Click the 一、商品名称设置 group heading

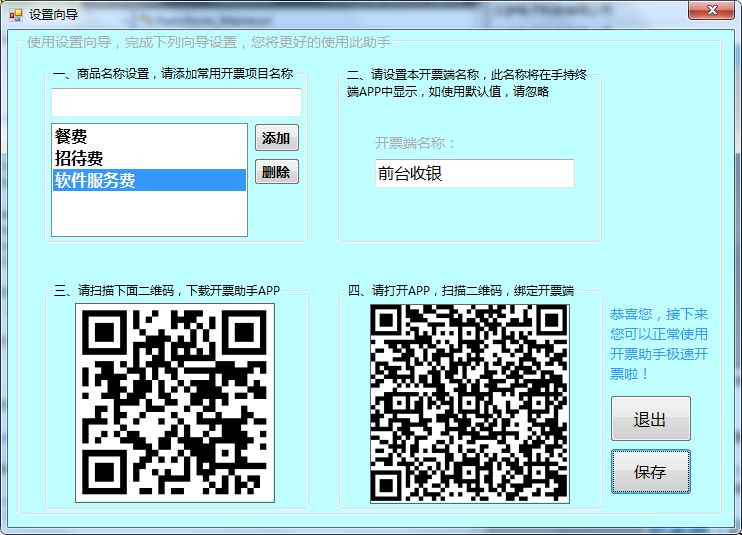pos(173,74)
